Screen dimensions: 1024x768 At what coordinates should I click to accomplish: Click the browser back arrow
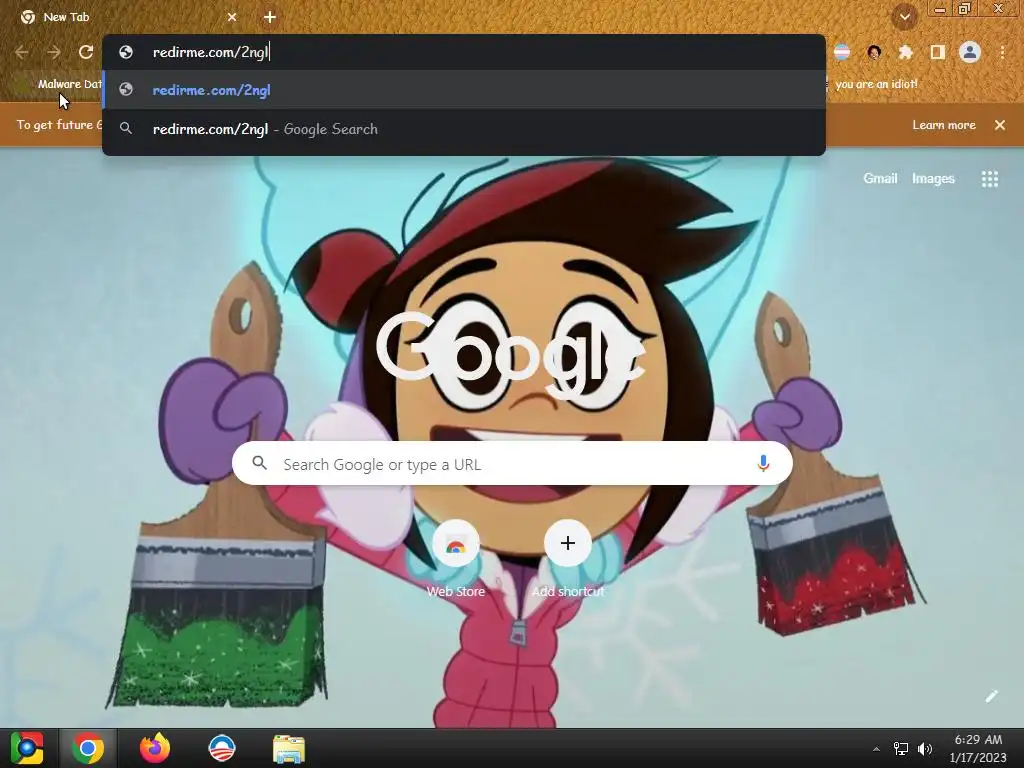(x=22, y=52)
